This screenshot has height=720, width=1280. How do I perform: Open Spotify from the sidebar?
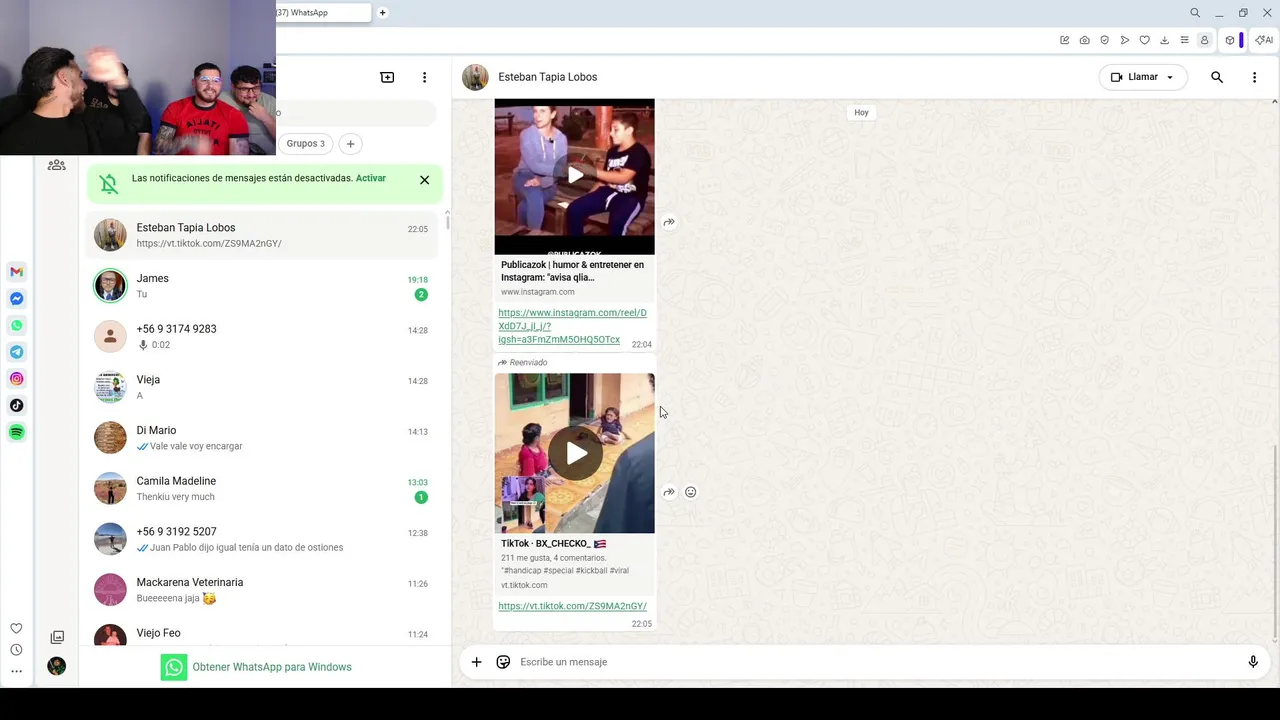[x=16, y=432]
